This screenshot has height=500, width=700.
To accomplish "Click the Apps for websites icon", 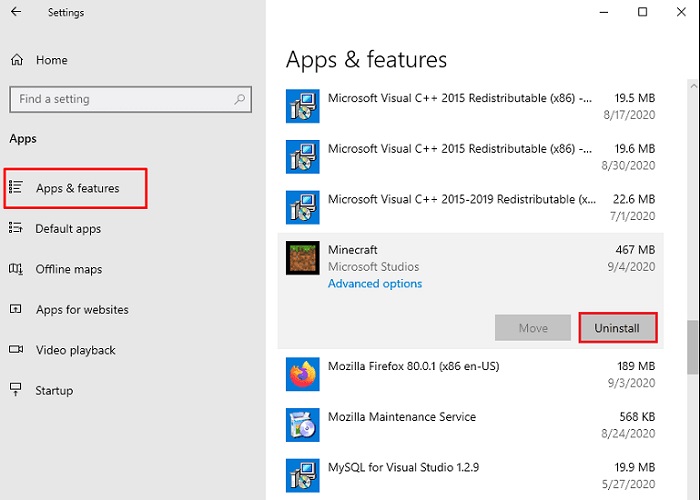I will [16, 309].
